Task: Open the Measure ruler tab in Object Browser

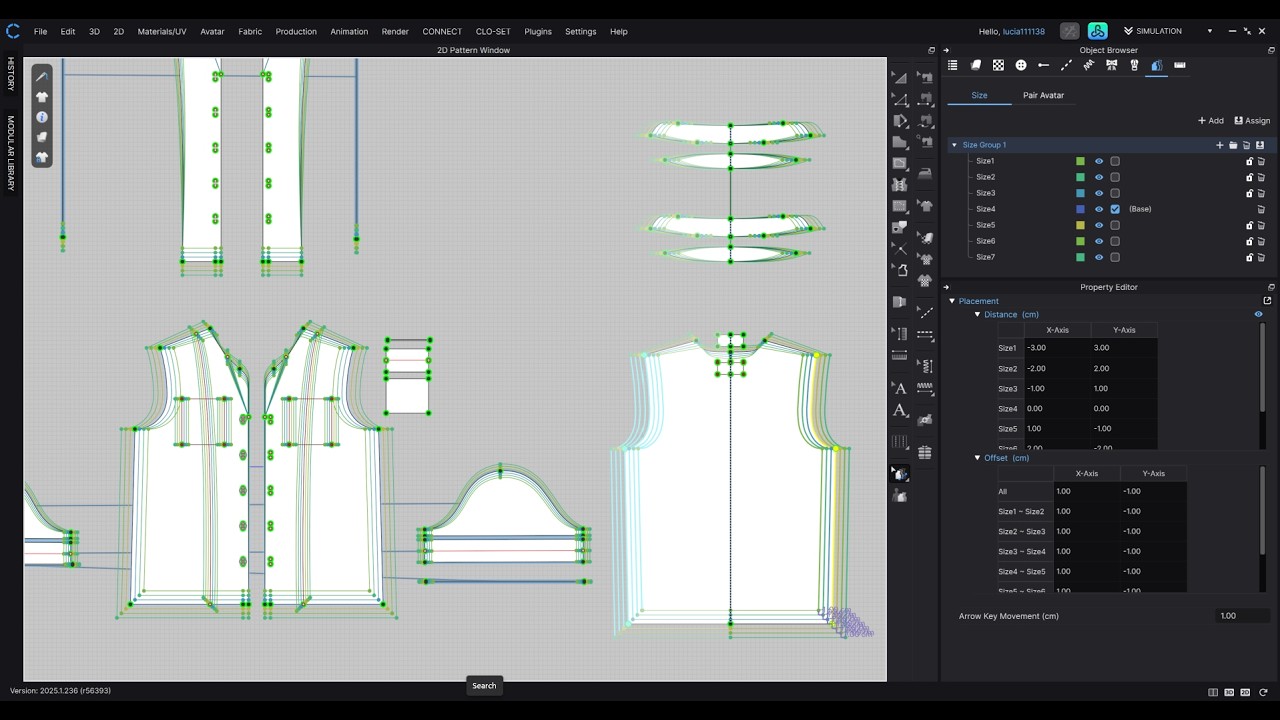Action: (x=1180, y=65)
